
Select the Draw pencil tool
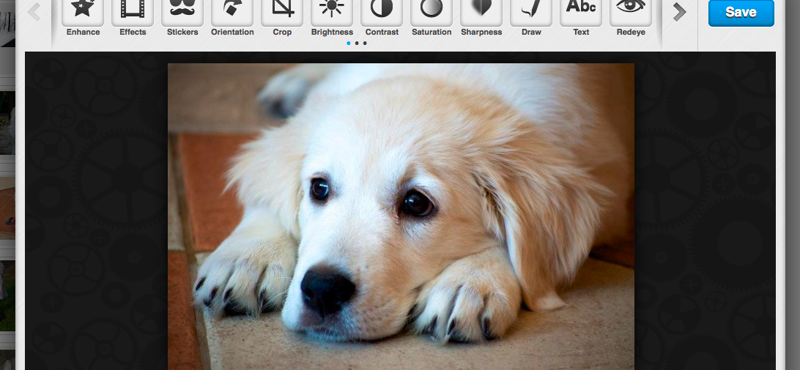(531, 12)
